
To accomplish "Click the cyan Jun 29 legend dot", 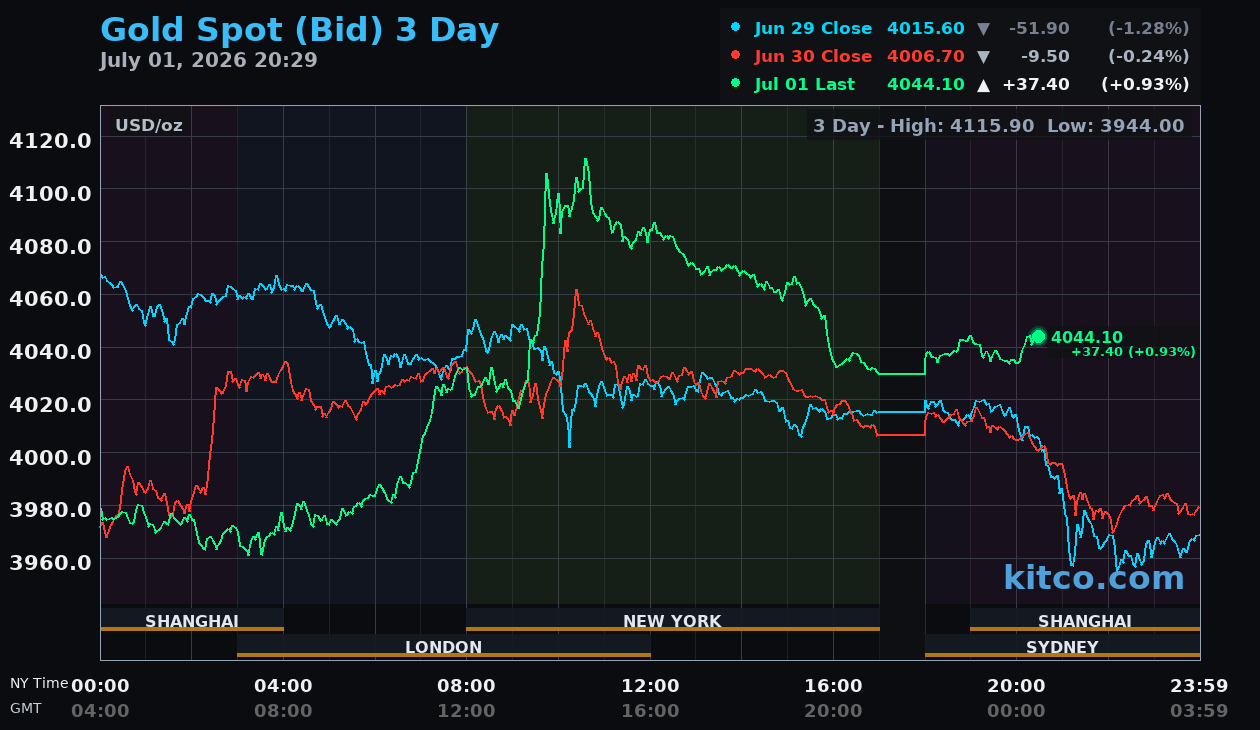I will coord(736,27).
